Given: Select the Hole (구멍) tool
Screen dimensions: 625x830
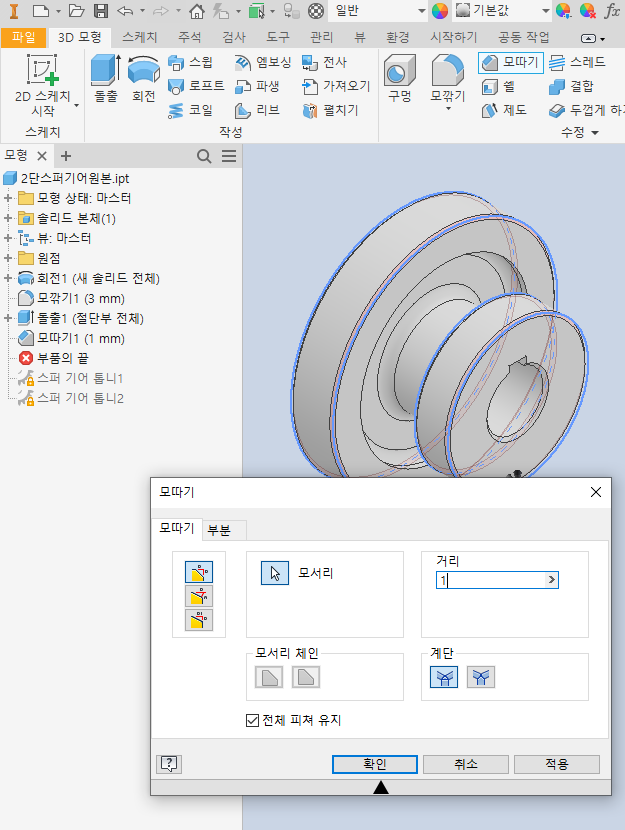Looking at the screenshot, I should (x=400, y=78).
